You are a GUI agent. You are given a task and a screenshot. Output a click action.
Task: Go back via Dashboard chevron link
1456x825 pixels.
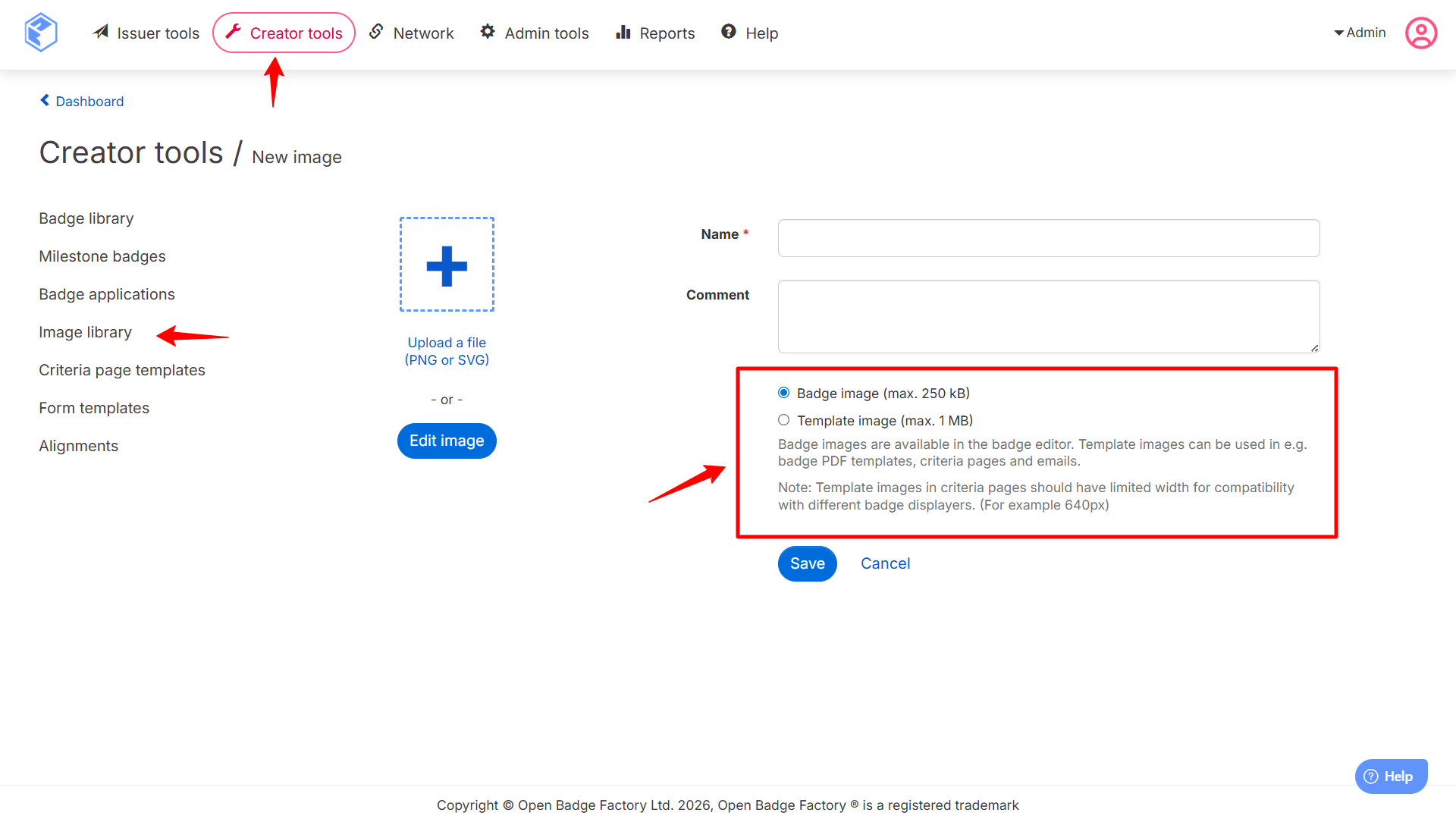[x=82, y=101]
